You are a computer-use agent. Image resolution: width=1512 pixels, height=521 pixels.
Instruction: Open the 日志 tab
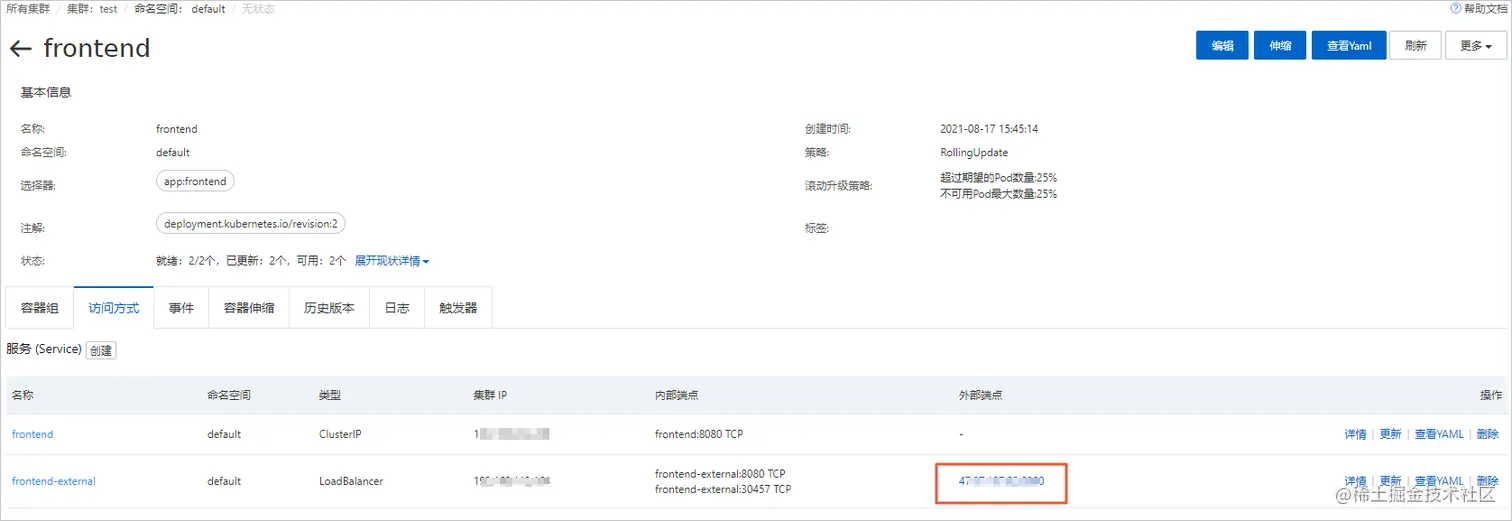(x=397, y=308)
